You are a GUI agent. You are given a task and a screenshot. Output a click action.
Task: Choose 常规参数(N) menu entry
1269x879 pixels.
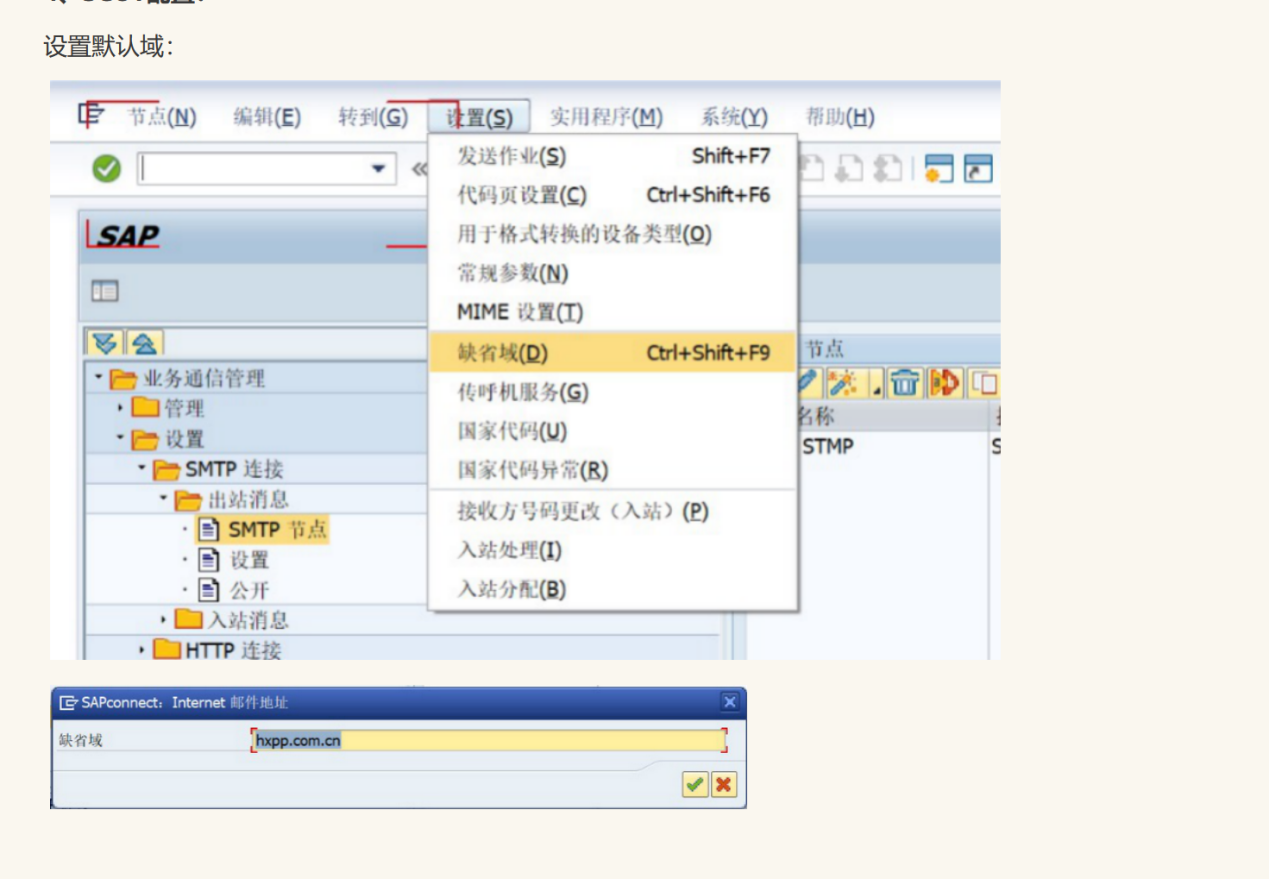pyautogui.click(x=613, y=273)
